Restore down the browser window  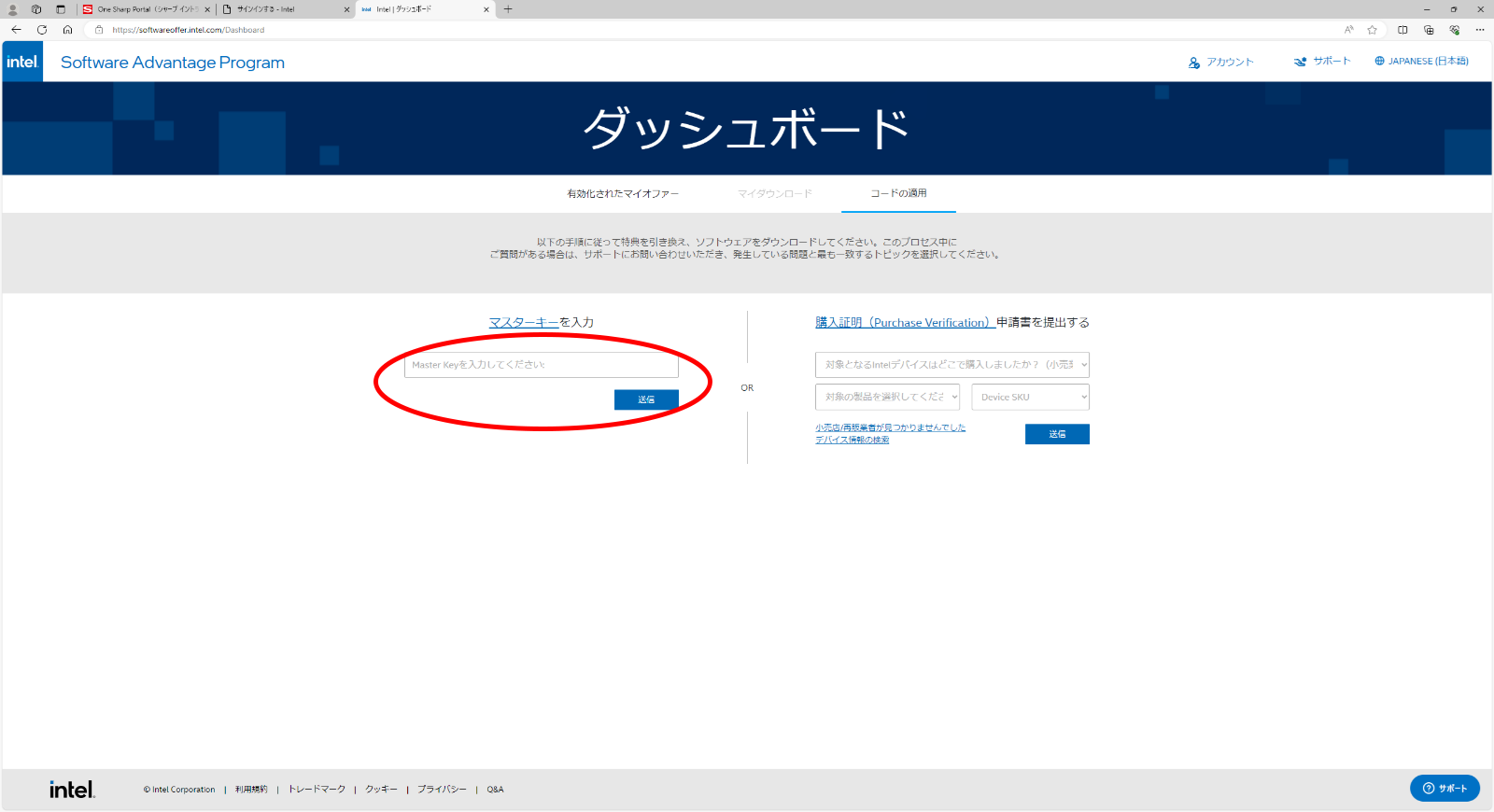pyautogui.click(x=1454, y=9)
